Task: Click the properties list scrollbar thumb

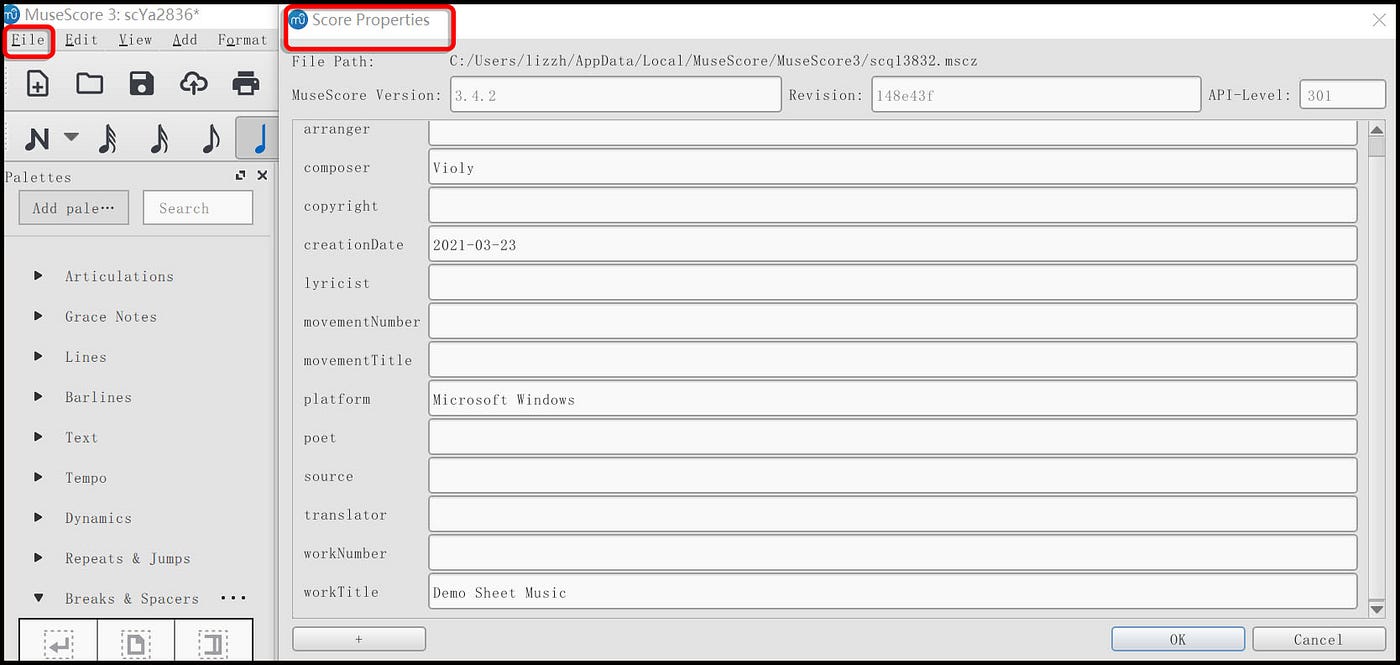Action: tap(1377, 146)
